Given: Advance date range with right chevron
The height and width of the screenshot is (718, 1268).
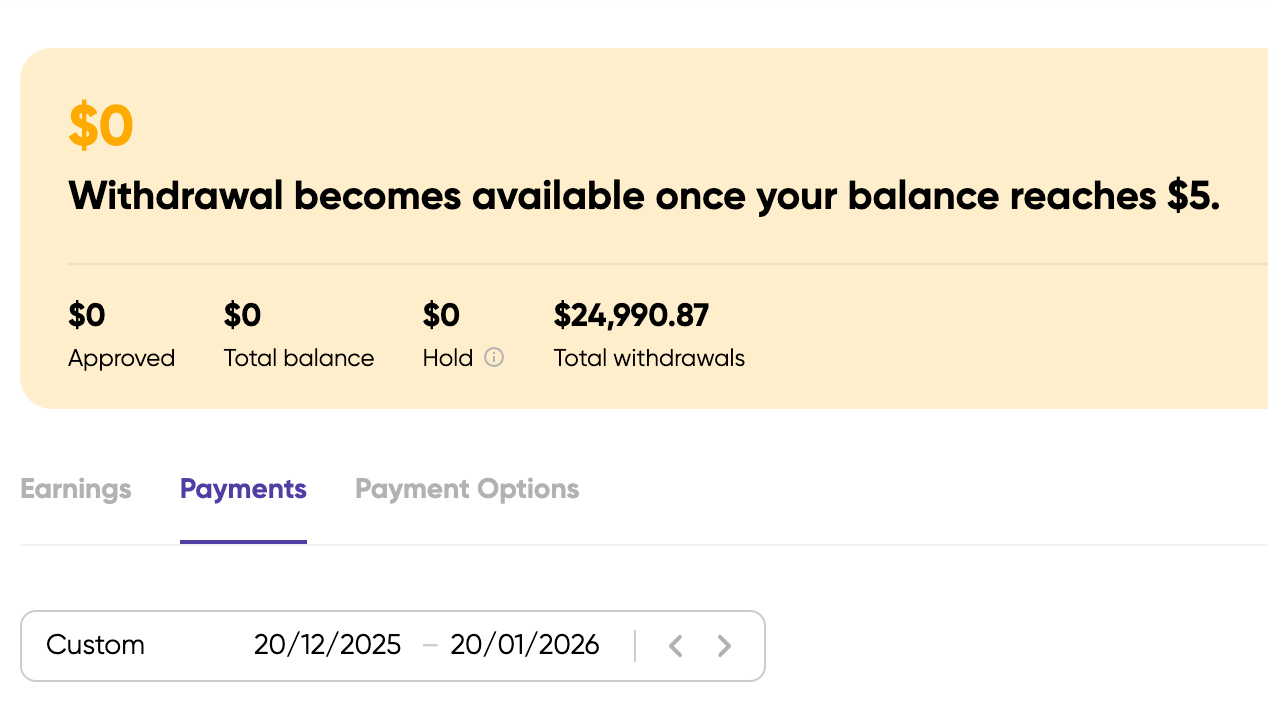Looking at the screenshot, I should [x=725, y=646].
